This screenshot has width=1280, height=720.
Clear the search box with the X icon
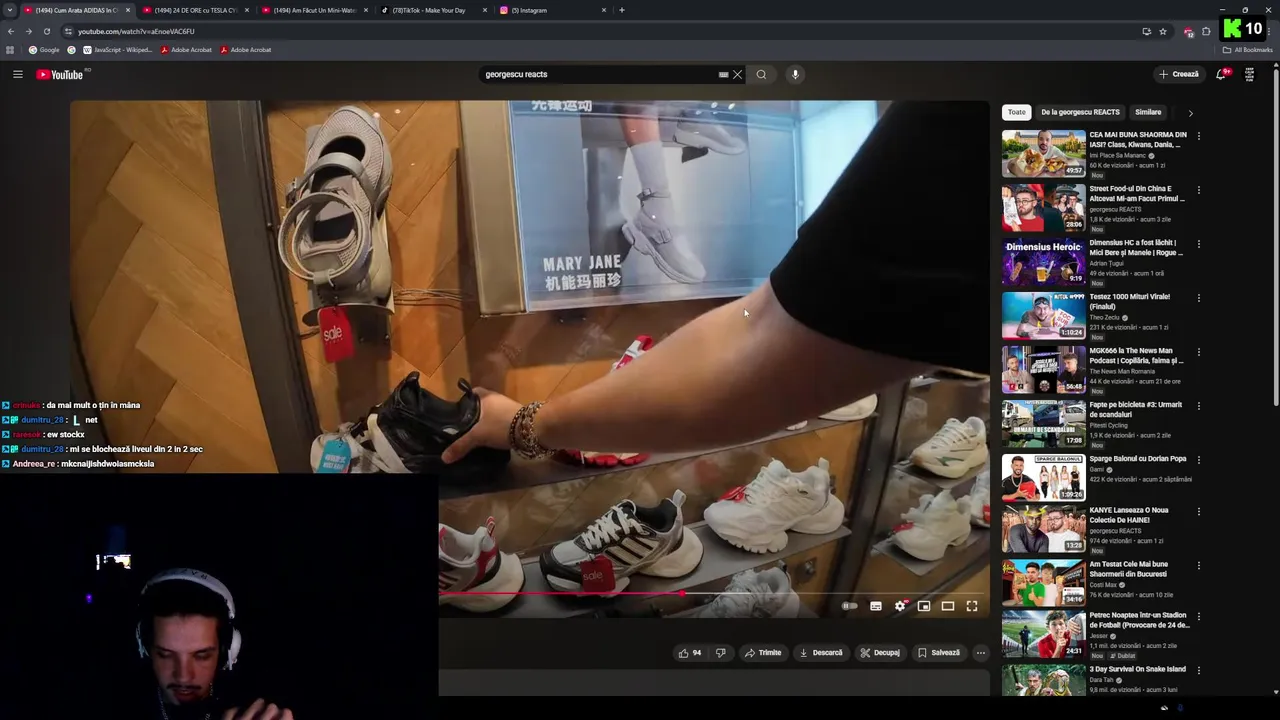(737, 74)
